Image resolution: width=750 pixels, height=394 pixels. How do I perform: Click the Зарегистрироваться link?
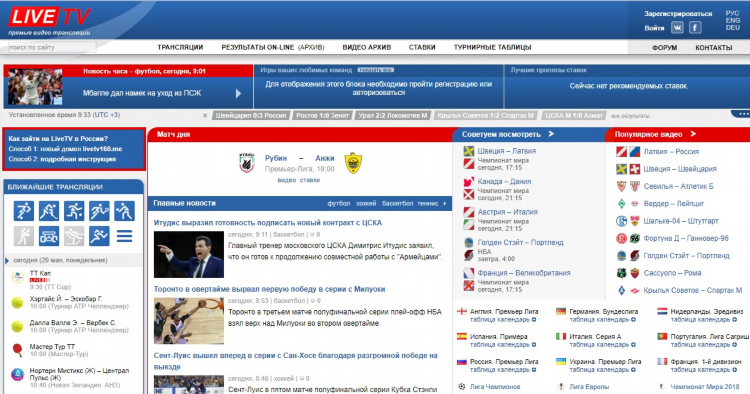[678, 14]
